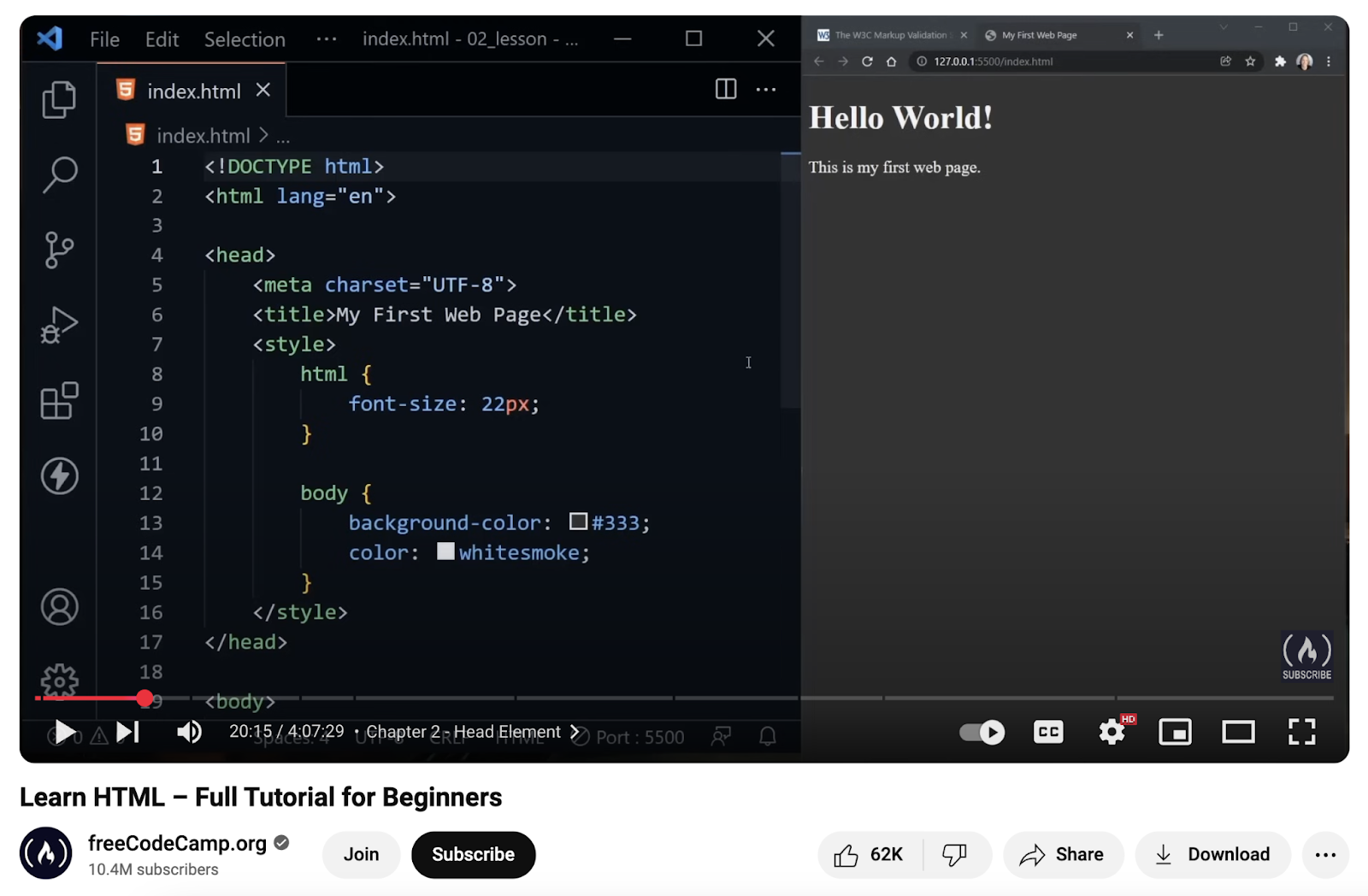Open the Search panel in the sidebar
Viewport: 1368px width, 896px height.
tap(59, 174)
